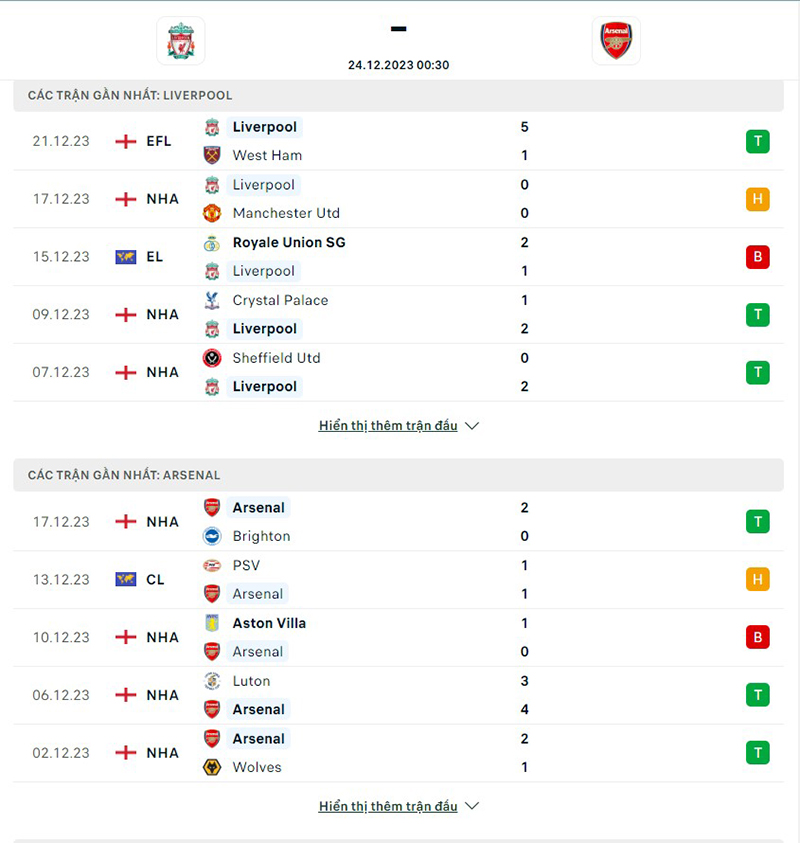
Task: Click the match date 24.12.2023
Action: tap(398, 65)
